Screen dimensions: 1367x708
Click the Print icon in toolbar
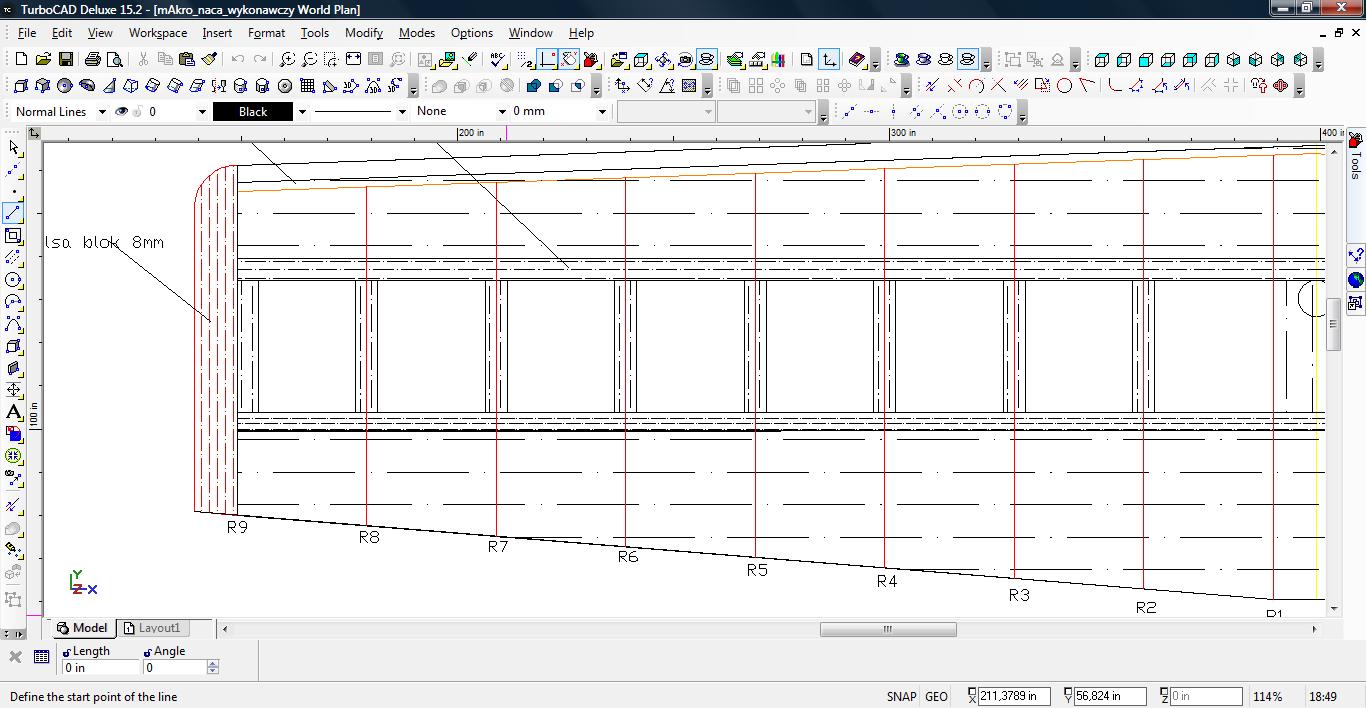point(93,60)
